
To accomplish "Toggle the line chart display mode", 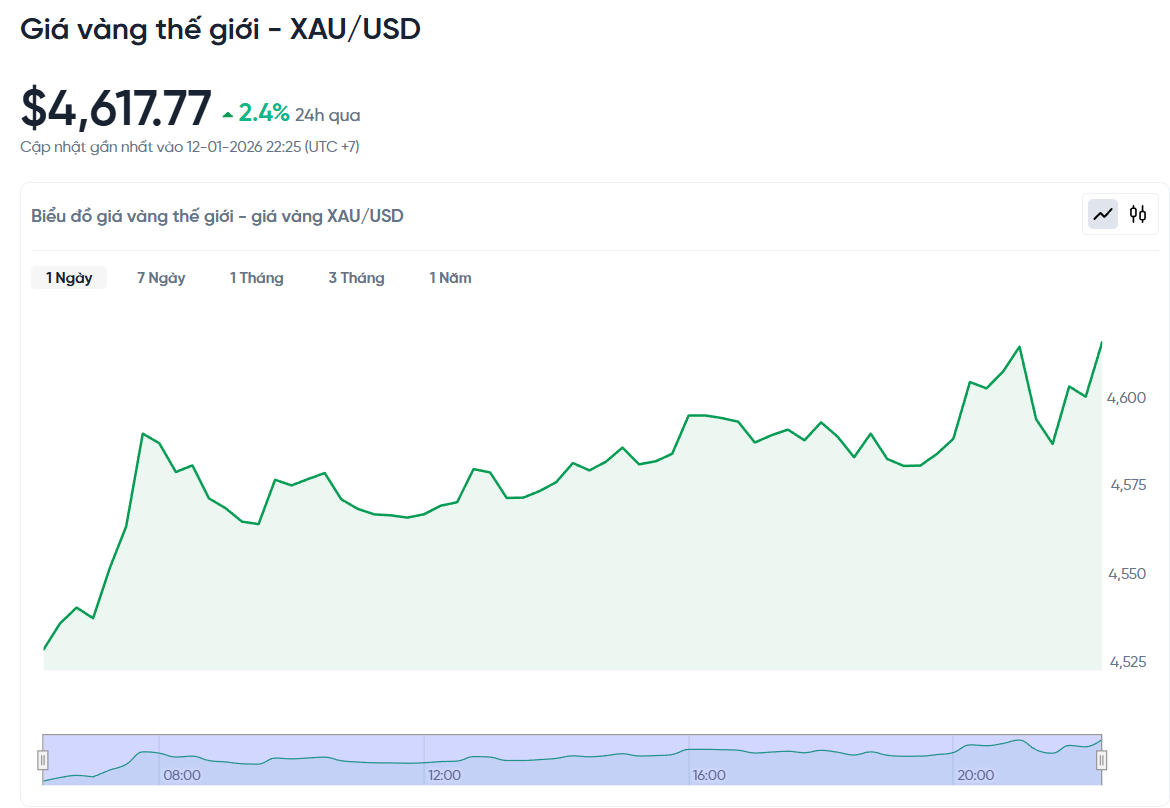I will pos(1103,213).
